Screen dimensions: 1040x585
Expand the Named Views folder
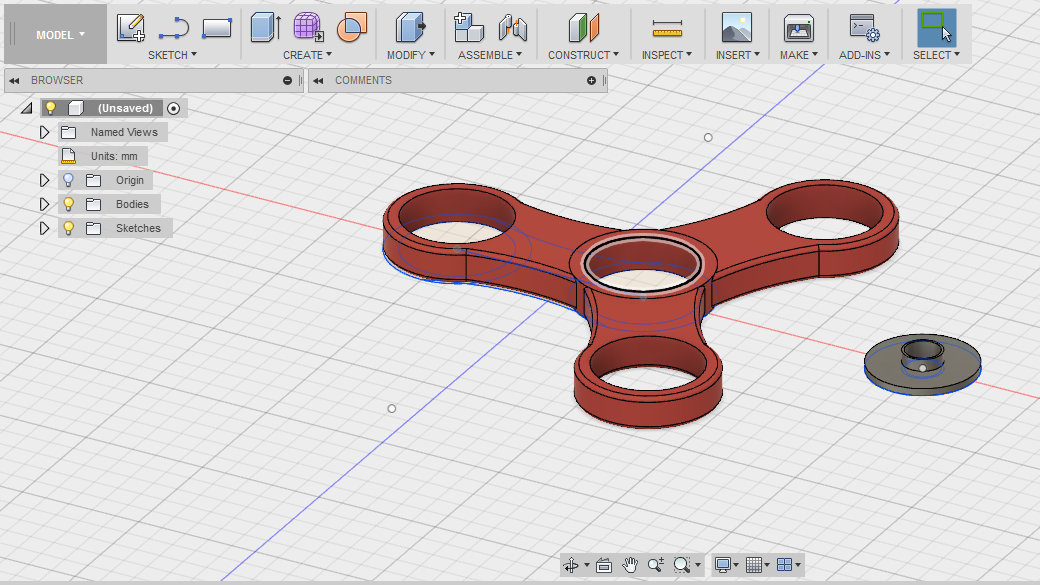pos(44,132)
